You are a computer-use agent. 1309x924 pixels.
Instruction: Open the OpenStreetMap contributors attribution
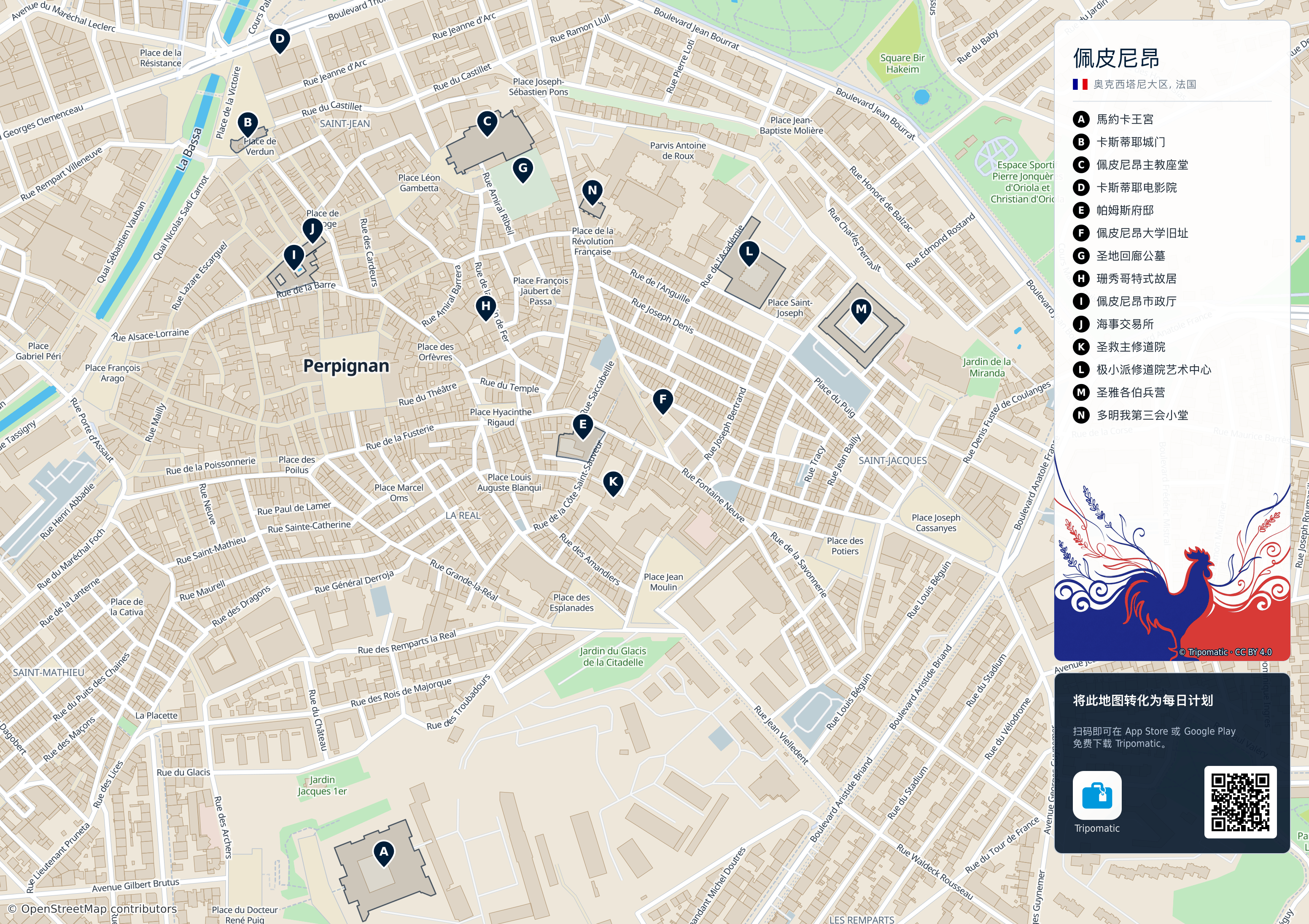(92, 908)
